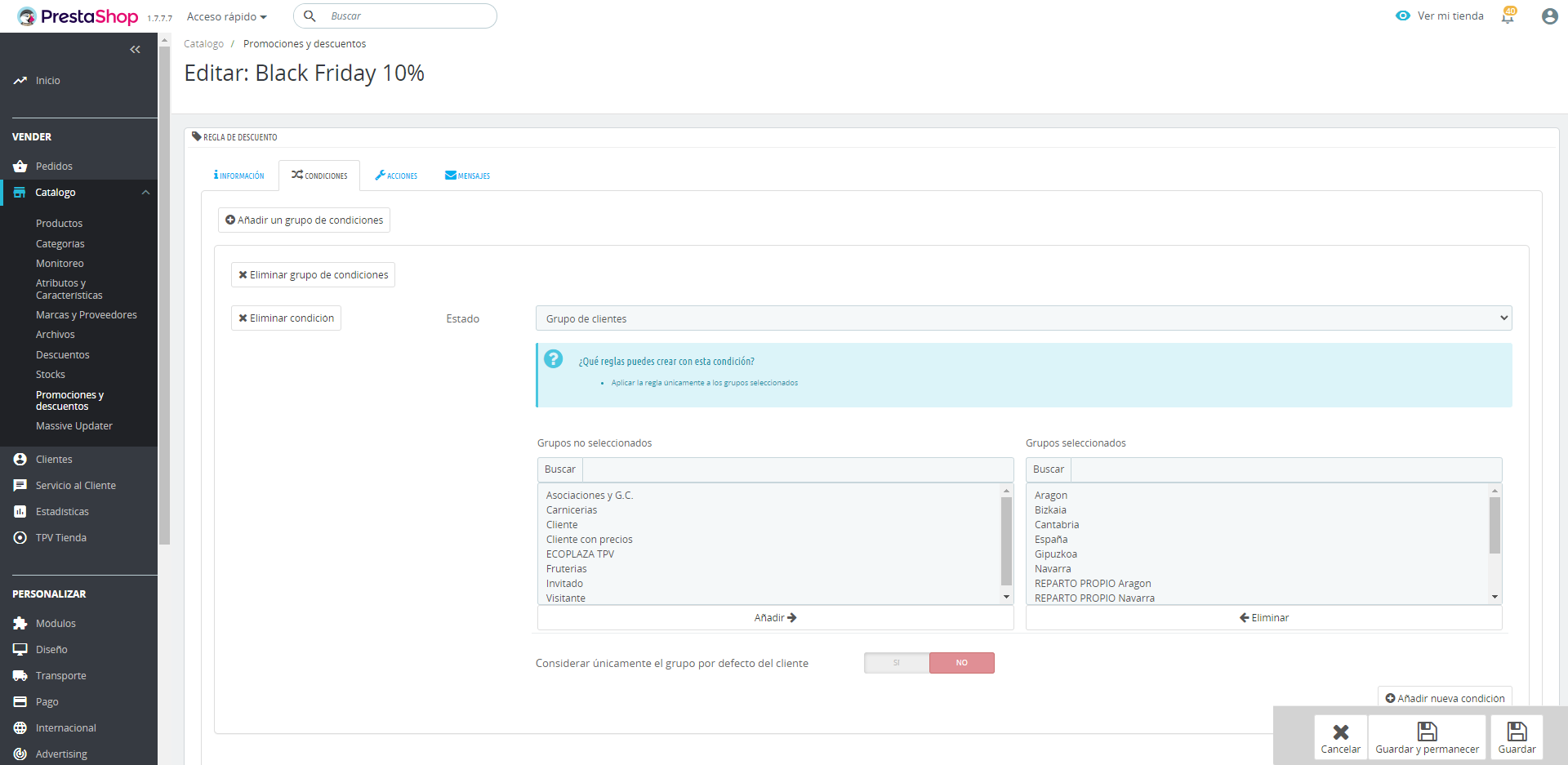Screen dimensions: 1568x765
Task: Click the Guardar floppy disk icon
Action: tap(1517, 732)
